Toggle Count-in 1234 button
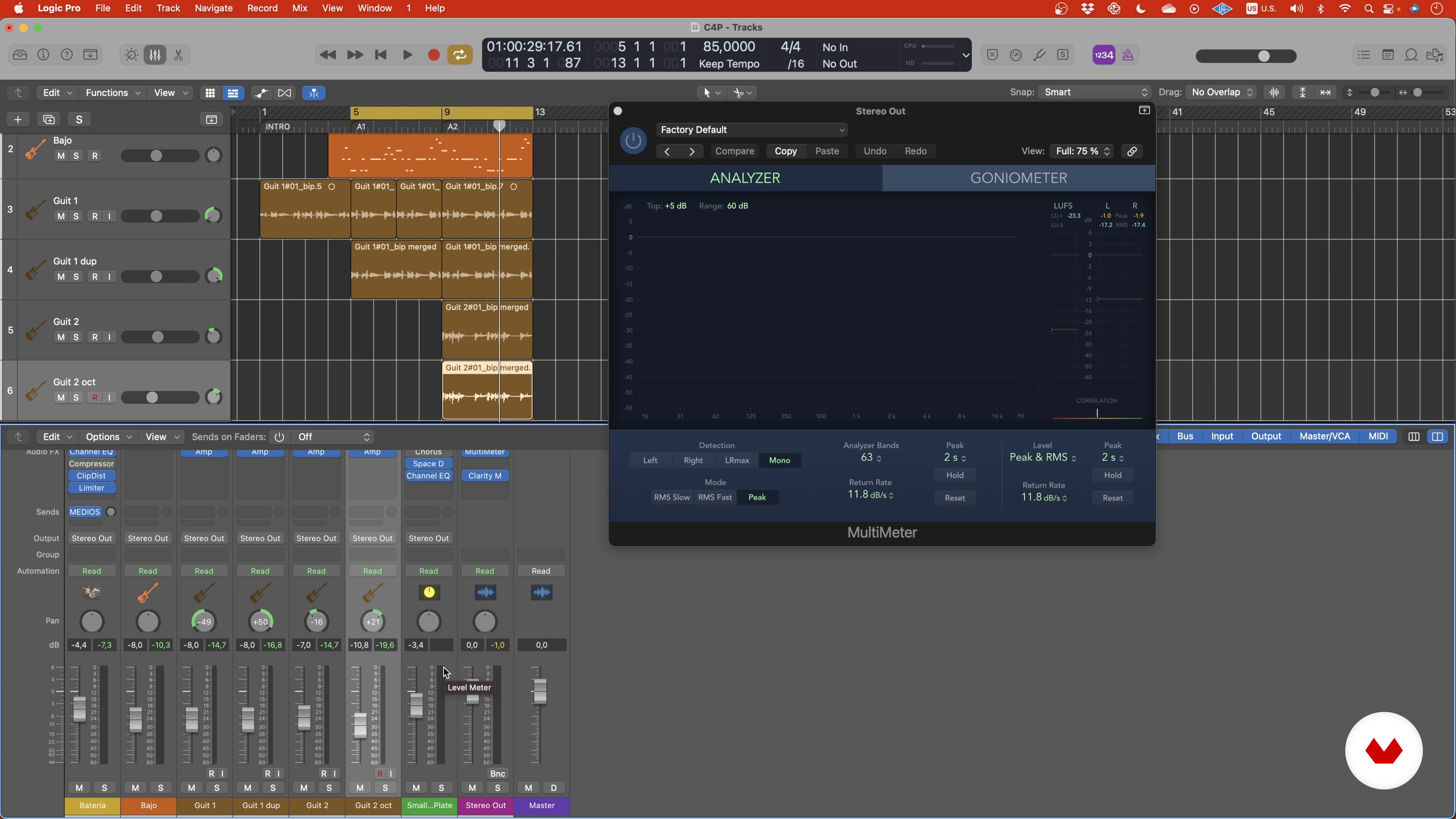 (1104, 55)
